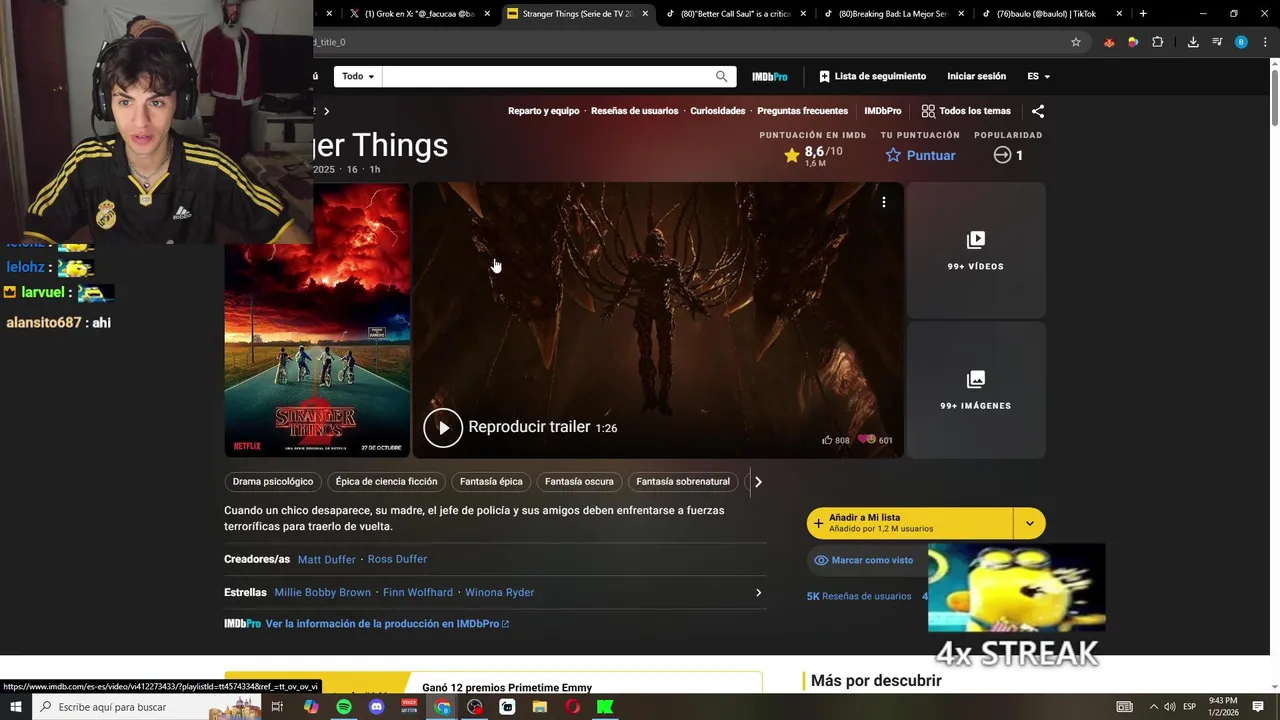The height and width of the screenshot is (720, 1280).
Task: Open Reparto y equipo section
Action: (543, 111)
